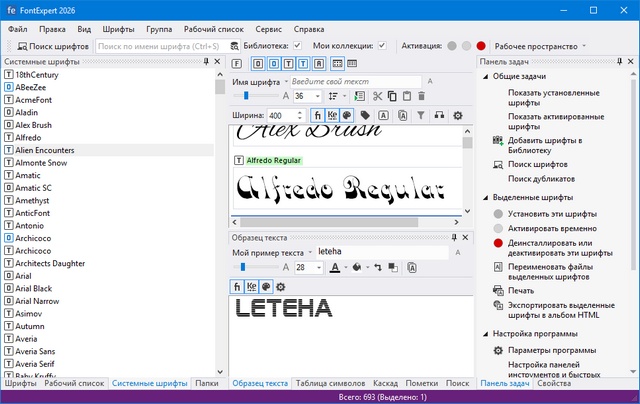Click the boxed letter A icon near Ширина

click(x=383, y=115)
